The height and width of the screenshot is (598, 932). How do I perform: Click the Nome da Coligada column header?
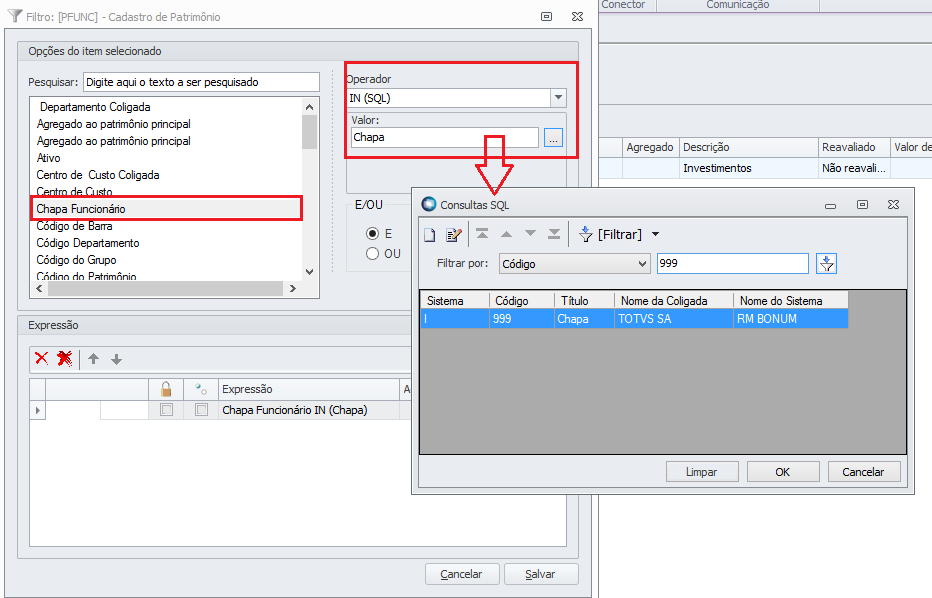click(x=674, y=301)
